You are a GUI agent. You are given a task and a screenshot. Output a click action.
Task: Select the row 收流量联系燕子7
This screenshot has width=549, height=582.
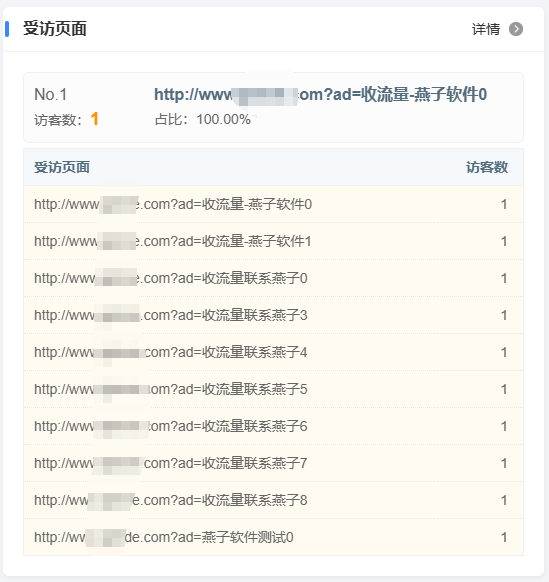pos(273,463)
